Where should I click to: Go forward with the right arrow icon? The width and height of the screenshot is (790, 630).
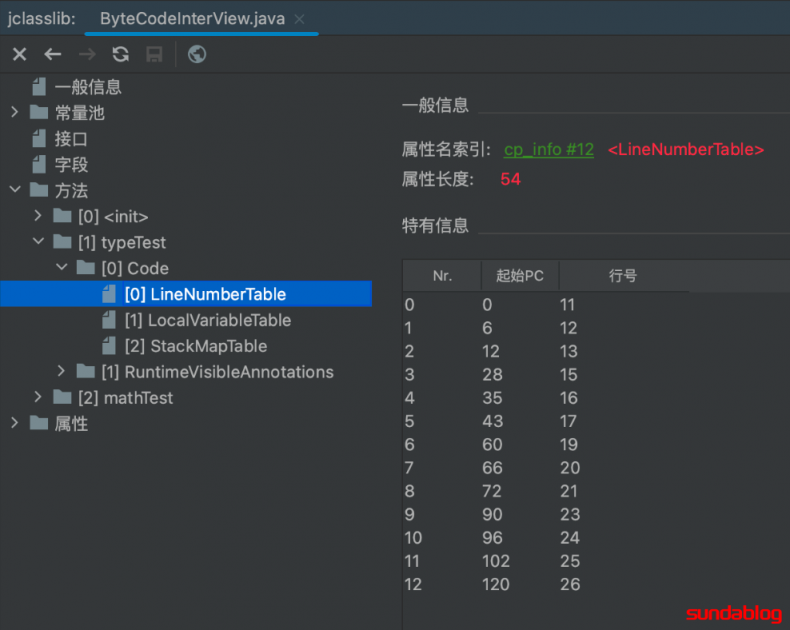tap(87, 54)
